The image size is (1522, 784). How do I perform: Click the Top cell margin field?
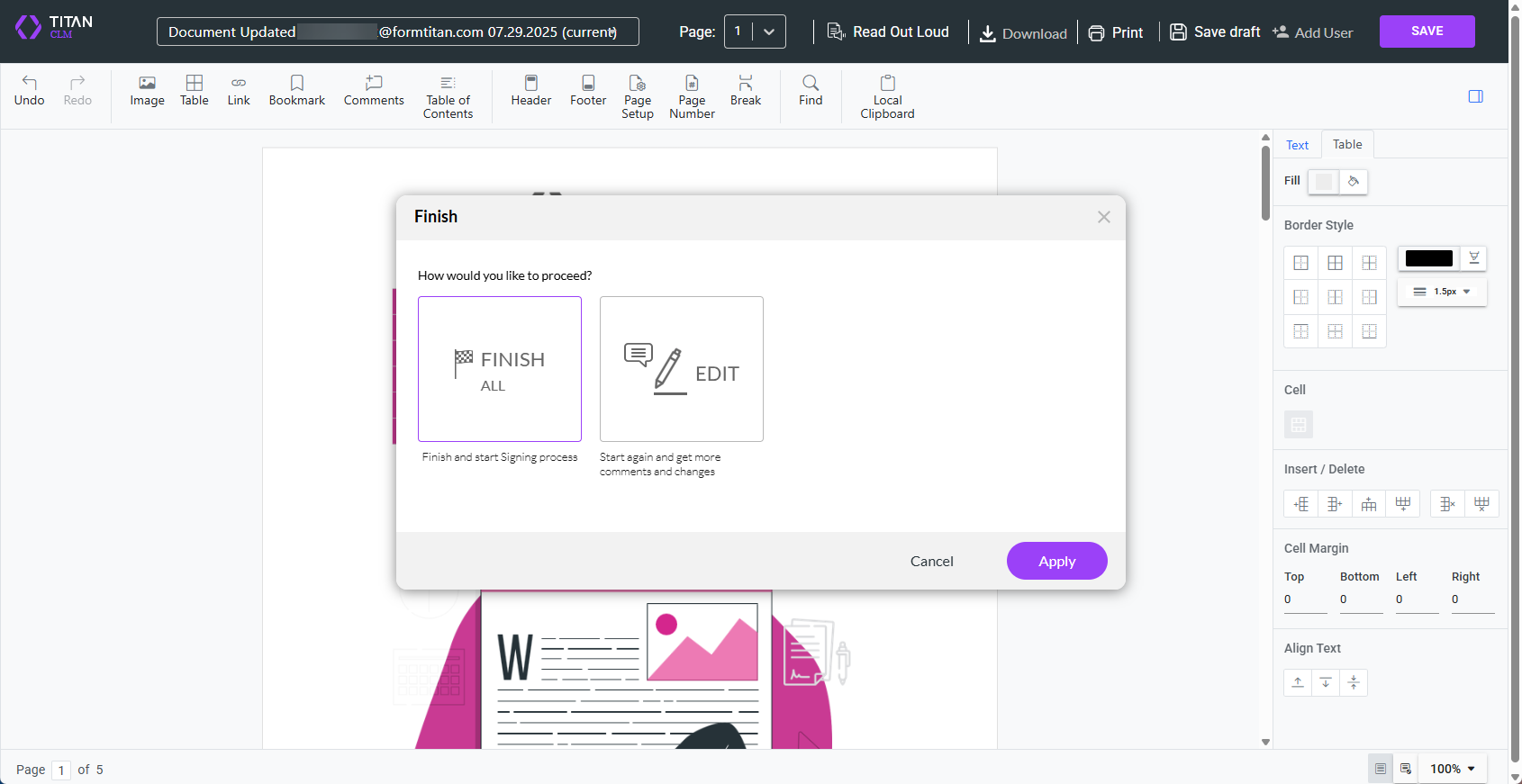pos(1306,599)
